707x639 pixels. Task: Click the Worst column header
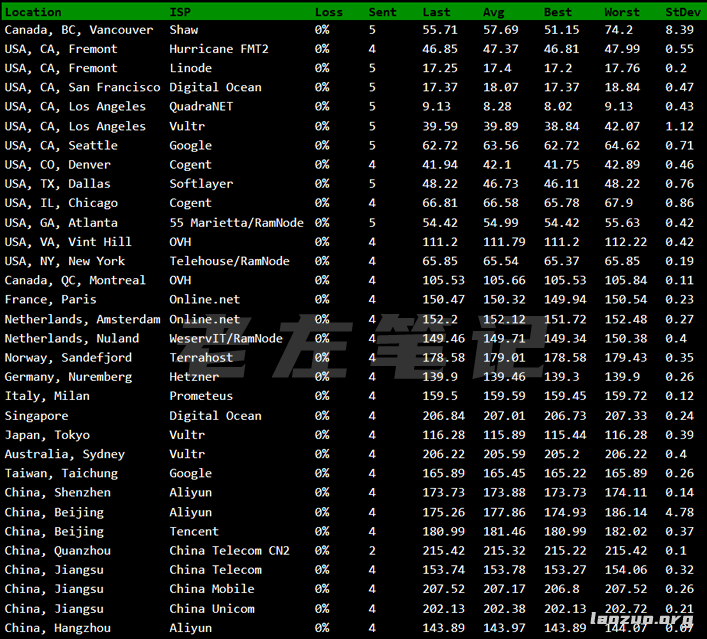pos(621,12)
